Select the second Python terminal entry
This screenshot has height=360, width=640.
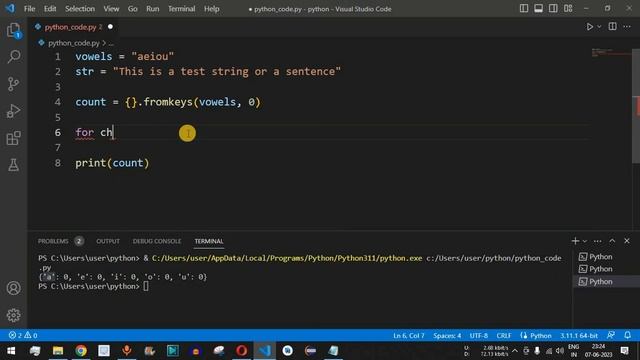click(606, 269)
